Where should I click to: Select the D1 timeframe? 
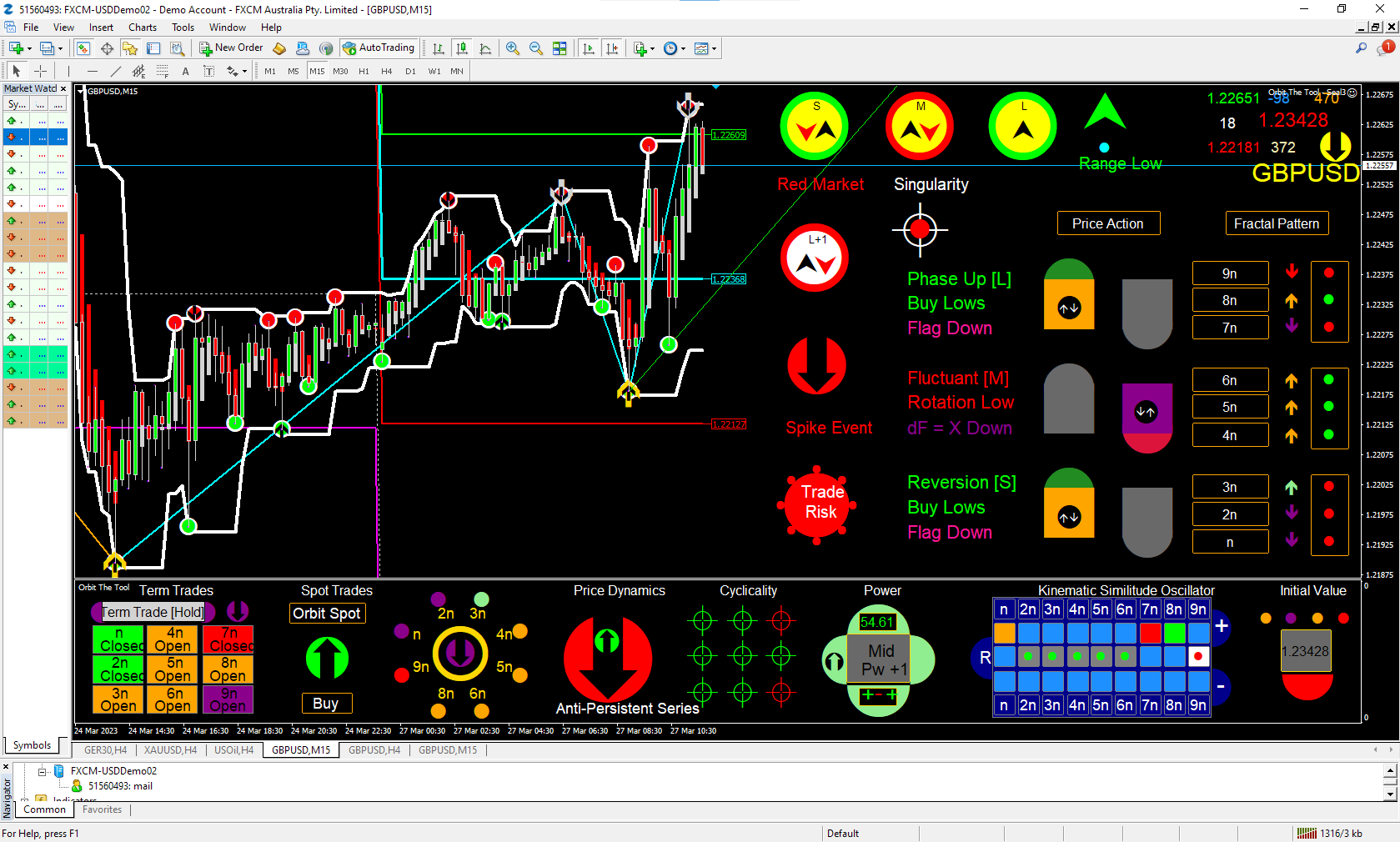(x=410, y=71)
